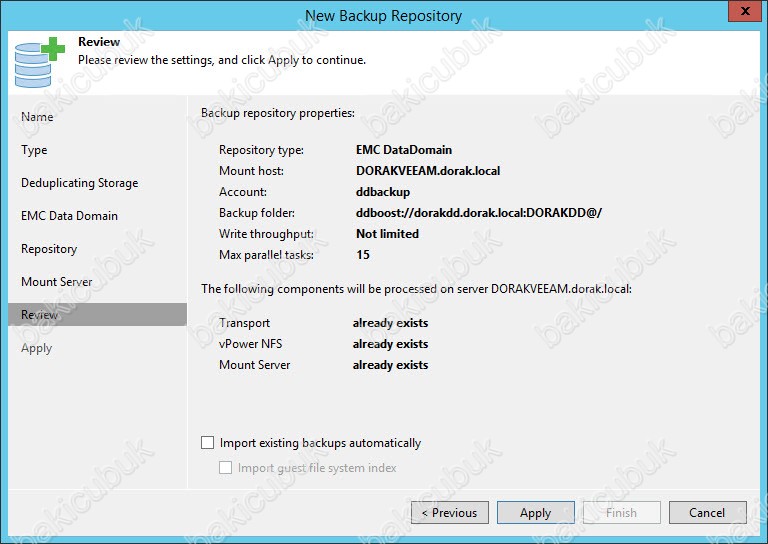Click the 'Repository type:' label
The width and height of the screenshot is (768, 544).
261,150
